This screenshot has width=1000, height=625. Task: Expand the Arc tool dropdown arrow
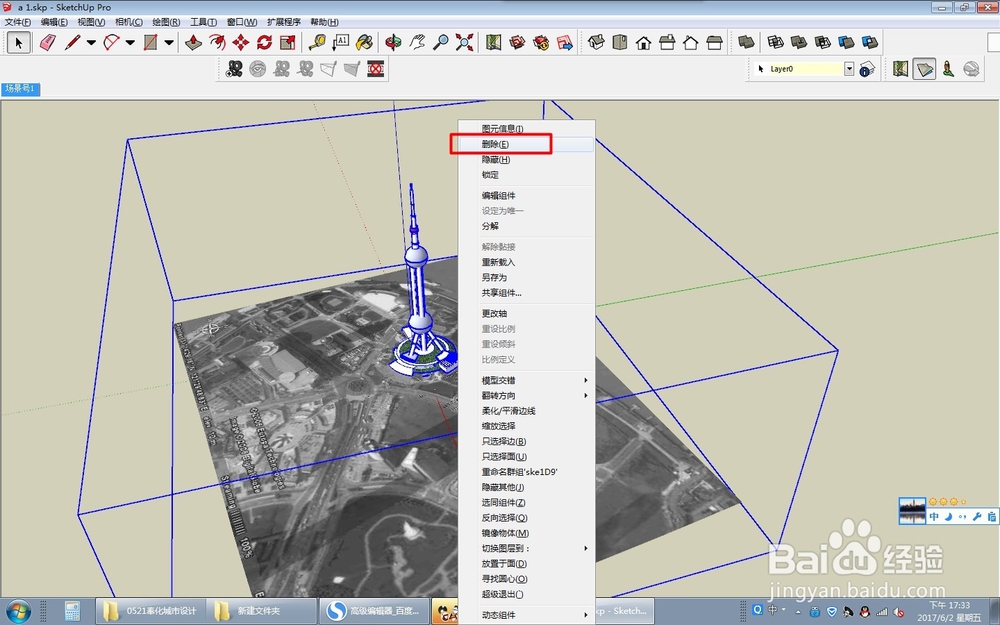coord(130,43)
